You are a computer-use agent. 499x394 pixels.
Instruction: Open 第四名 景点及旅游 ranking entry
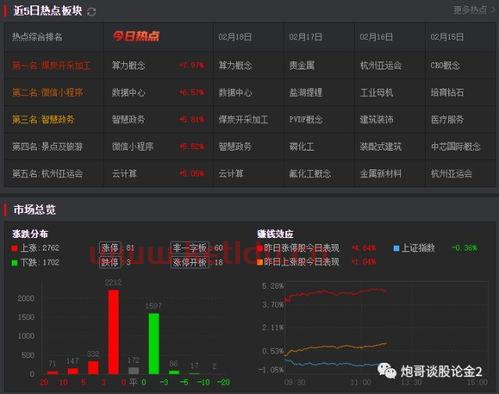click(47, 146)
